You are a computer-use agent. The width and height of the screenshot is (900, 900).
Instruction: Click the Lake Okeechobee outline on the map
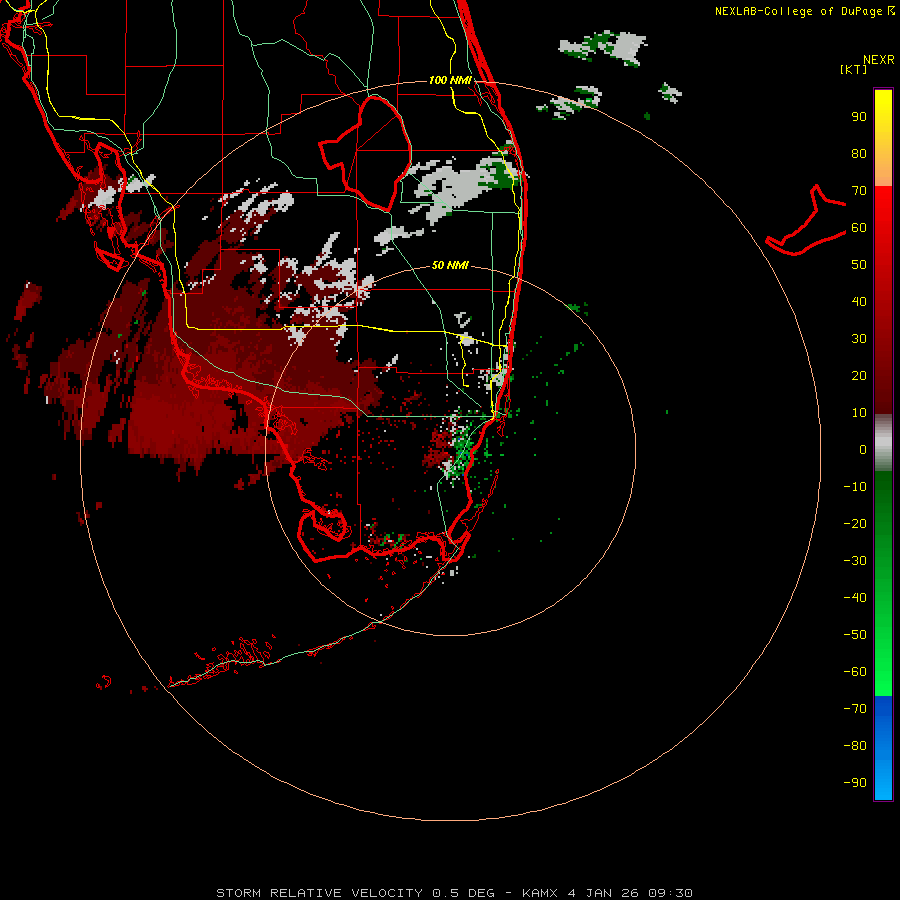(366, 154)
